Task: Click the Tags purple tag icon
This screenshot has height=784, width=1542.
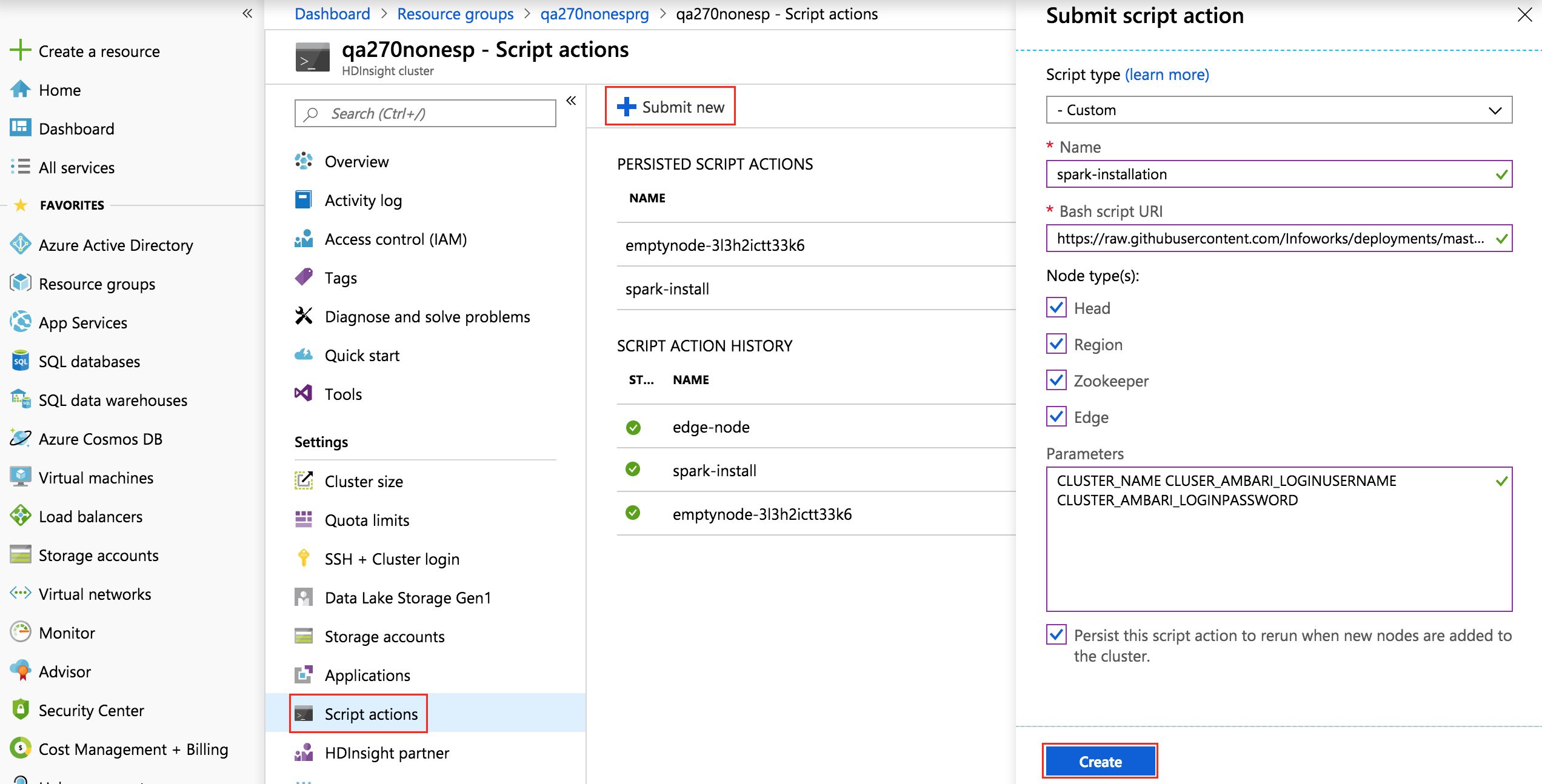Action: [x=304, y=277]
